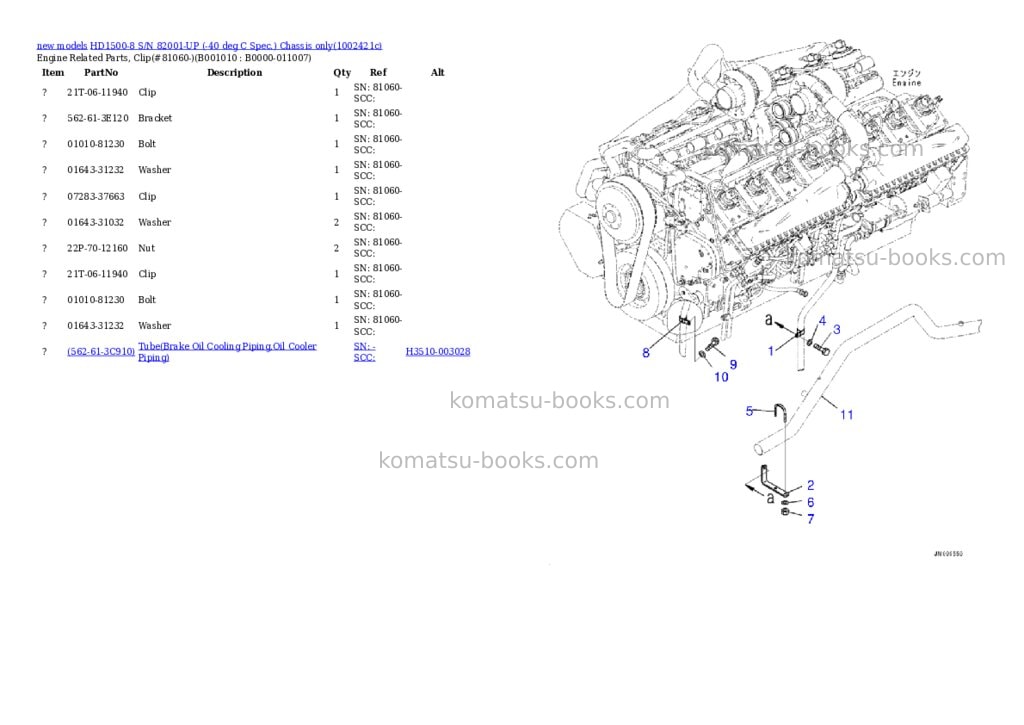Viewport: 1024px width, 725px height.
Task: Open the HD1500-8 S/N 82001-UP chassis link
Action: [x=236, y=46]
